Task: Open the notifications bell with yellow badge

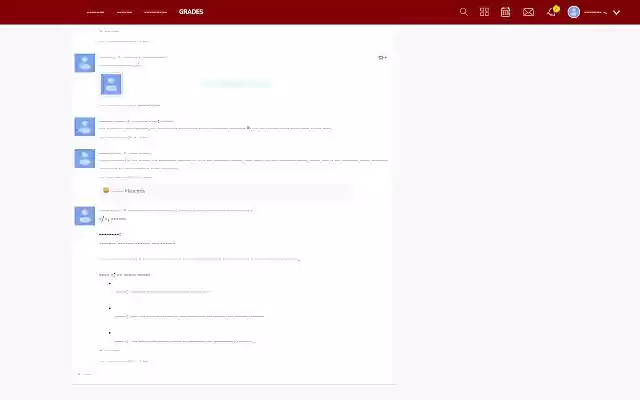Action: pyautogui.click(x=552, y=11)
